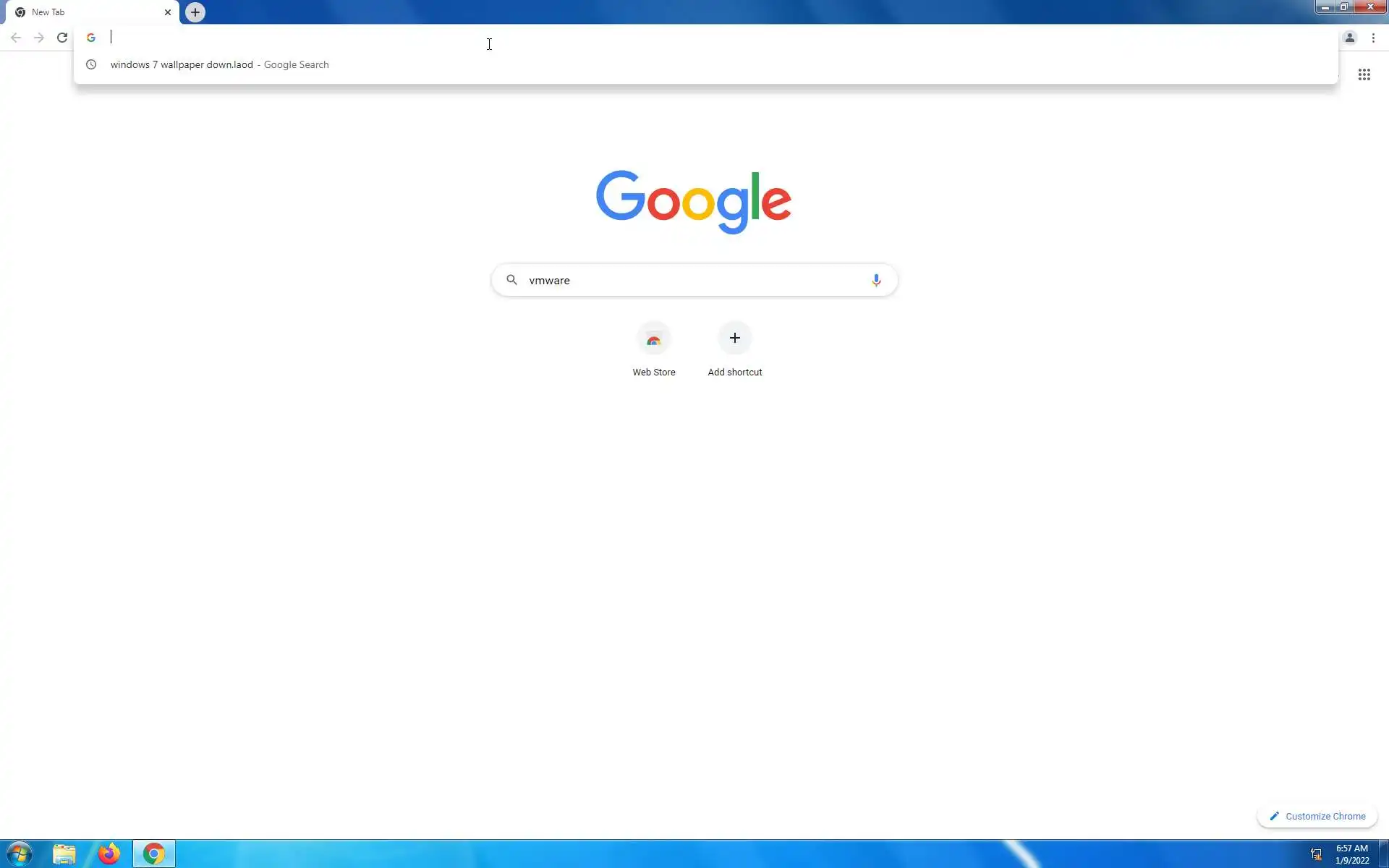Viewport: 1389px width, 868px height.
Task: Click the Google logo
Action: pyautogui.click(x=693, y=201)
